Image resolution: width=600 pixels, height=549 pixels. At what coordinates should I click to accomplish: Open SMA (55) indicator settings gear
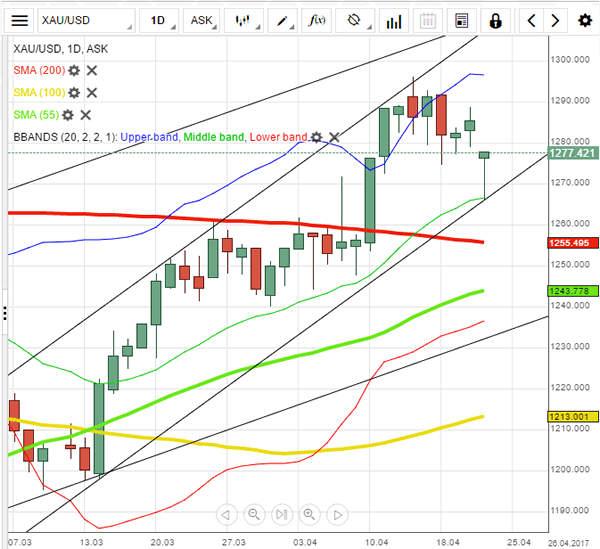pyautogui.click(x=68, y=115)
